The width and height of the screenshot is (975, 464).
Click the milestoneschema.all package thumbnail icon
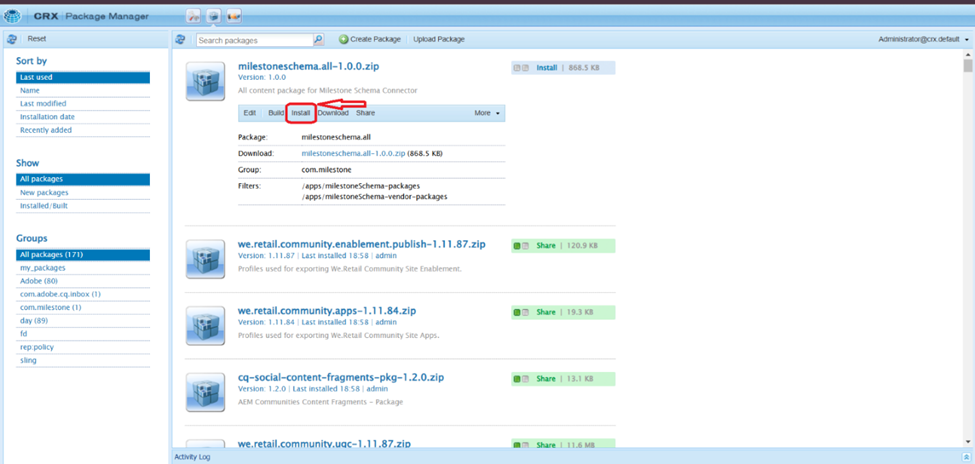(205, 81)
